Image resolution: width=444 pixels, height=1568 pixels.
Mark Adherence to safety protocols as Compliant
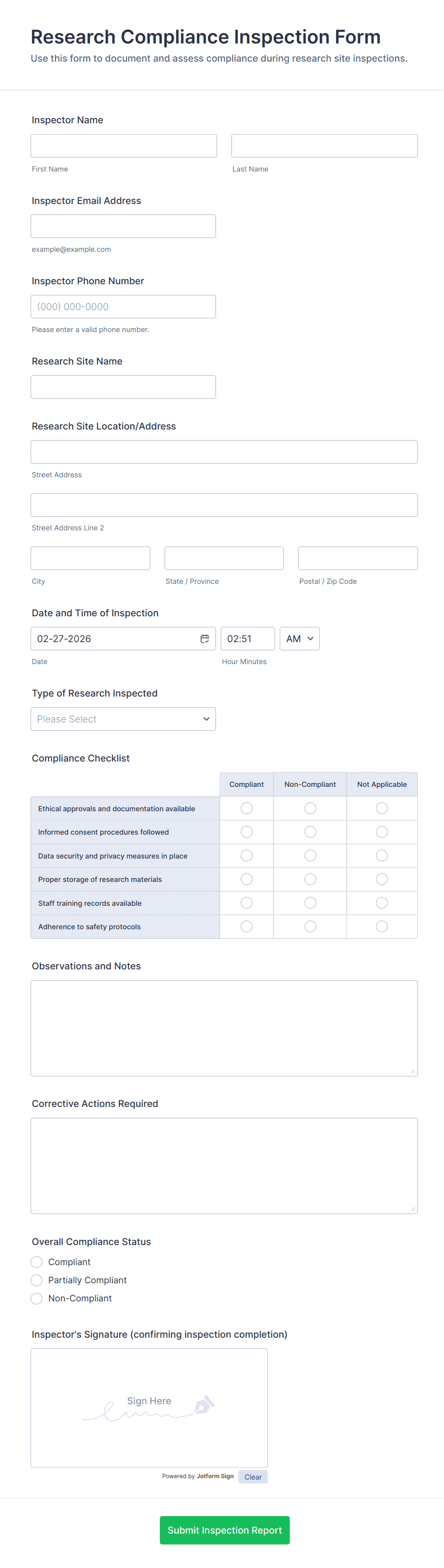(x=246, y=926)
